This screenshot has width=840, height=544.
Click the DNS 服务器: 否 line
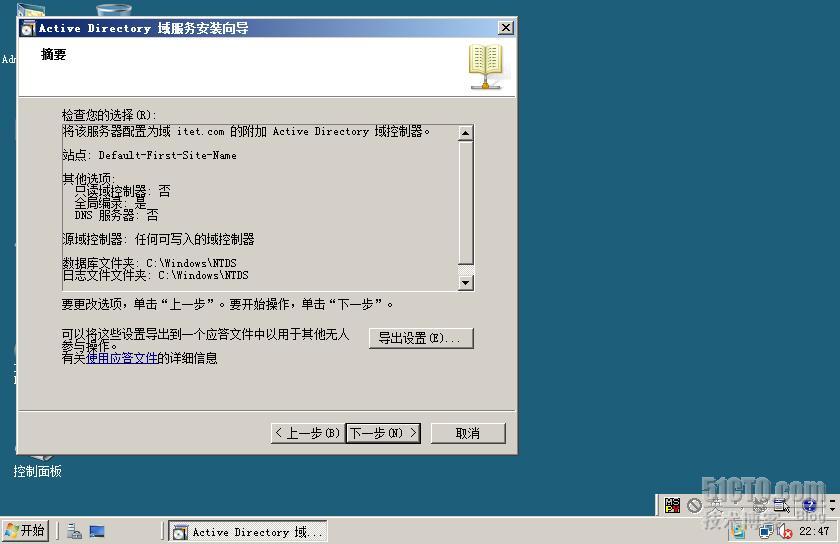coord(116,215)
